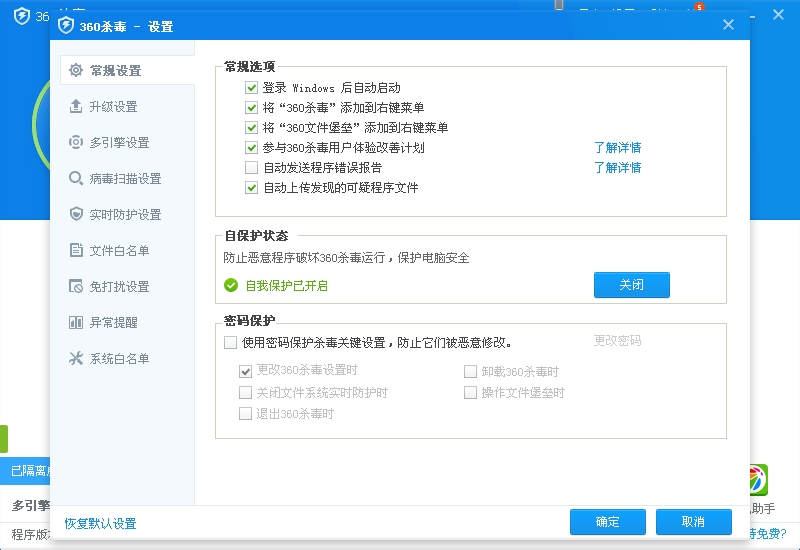Select the multi-engine icon beside 多引擎设置
Screen dimensions: 800x550
pos(75,142)
